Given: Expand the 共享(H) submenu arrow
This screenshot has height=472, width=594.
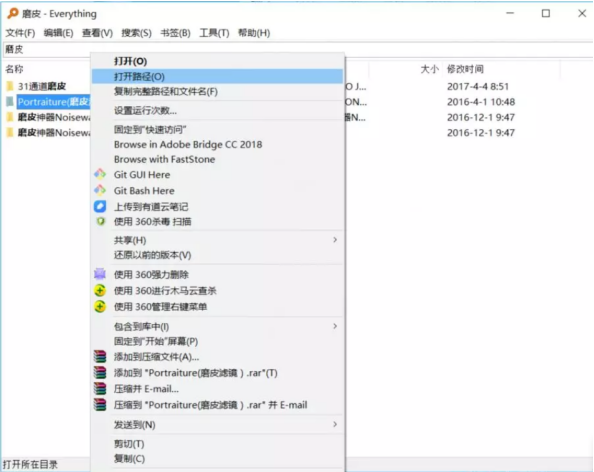Looking at the screenshot, I should 335,240.
